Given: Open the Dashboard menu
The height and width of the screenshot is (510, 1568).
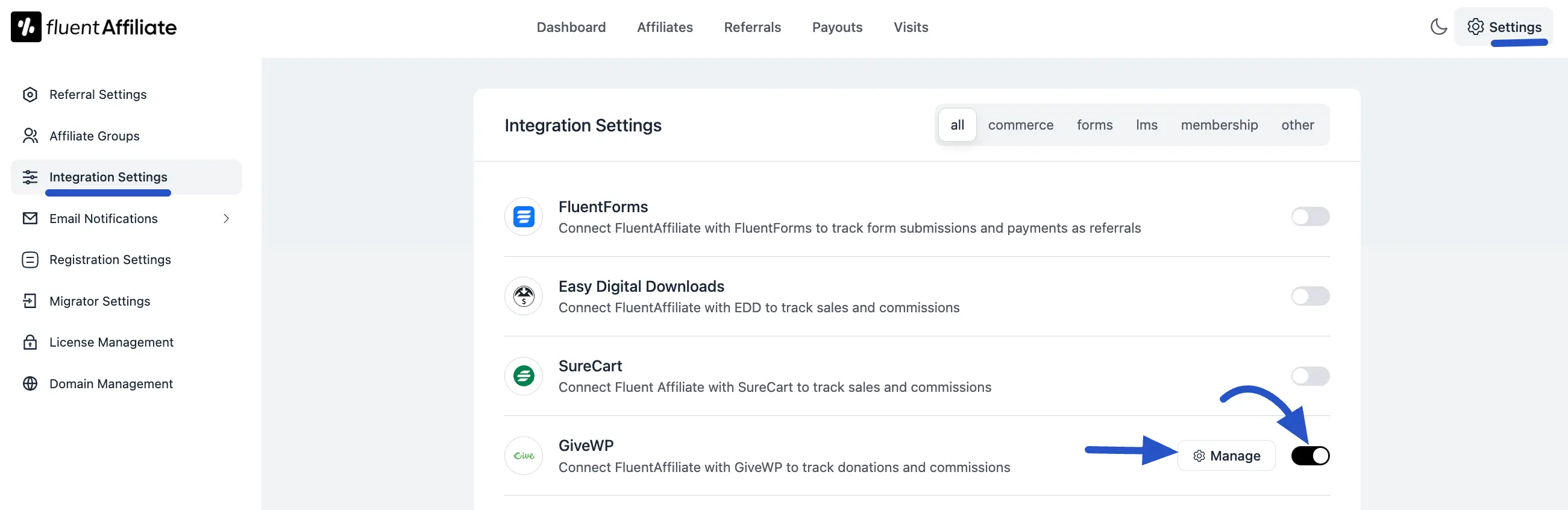Looking at the screenshot, I should tap(571, 27).
